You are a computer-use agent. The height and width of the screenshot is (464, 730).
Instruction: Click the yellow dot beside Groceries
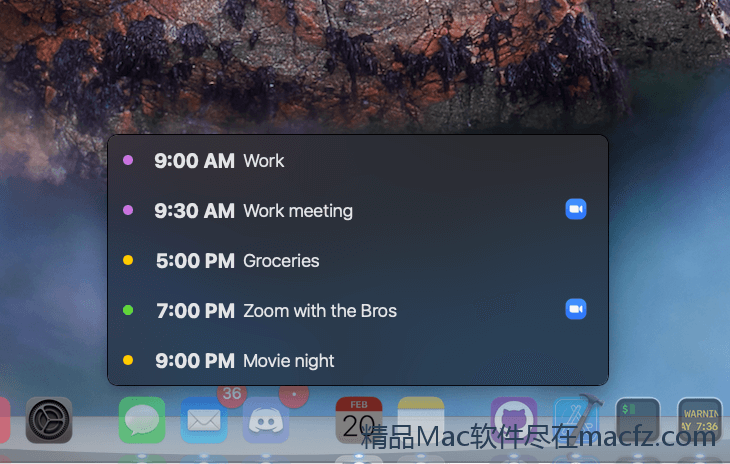point(128,260)
